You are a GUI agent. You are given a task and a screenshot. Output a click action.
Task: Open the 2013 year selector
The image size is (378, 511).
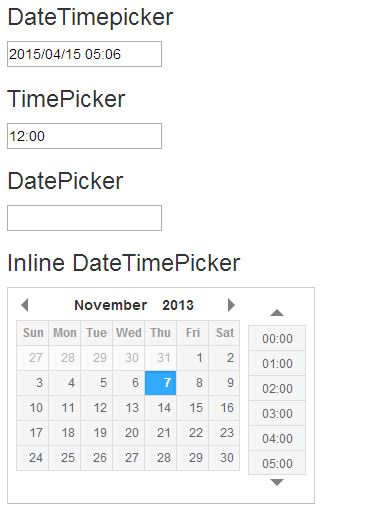point(178,305)
